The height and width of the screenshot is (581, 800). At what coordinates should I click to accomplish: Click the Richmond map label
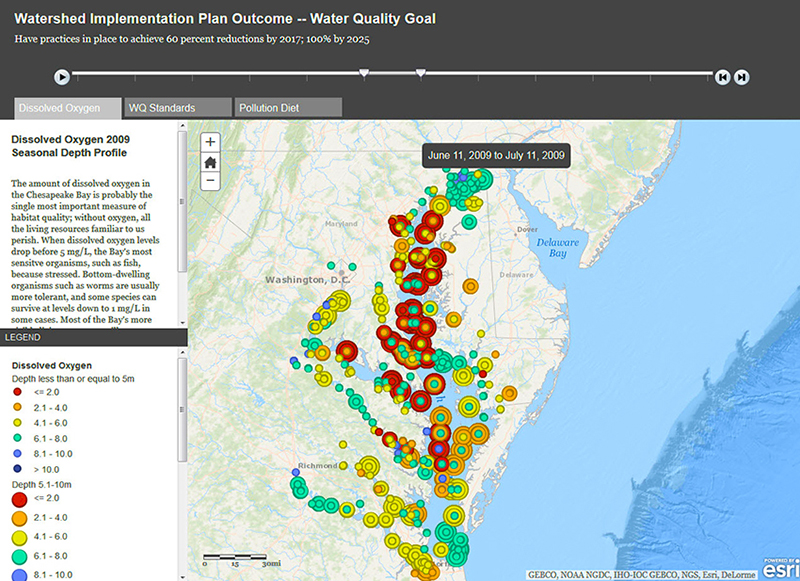[317, 466]
